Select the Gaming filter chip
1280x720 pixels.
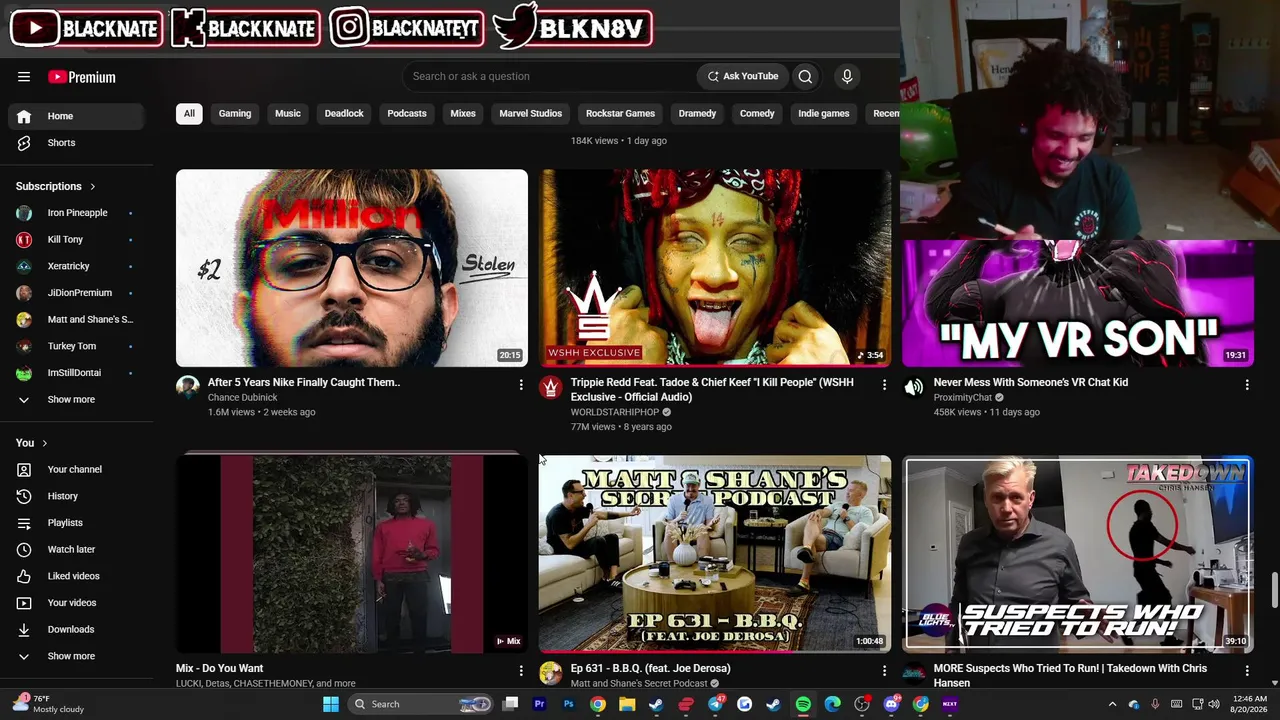point(235,113)
